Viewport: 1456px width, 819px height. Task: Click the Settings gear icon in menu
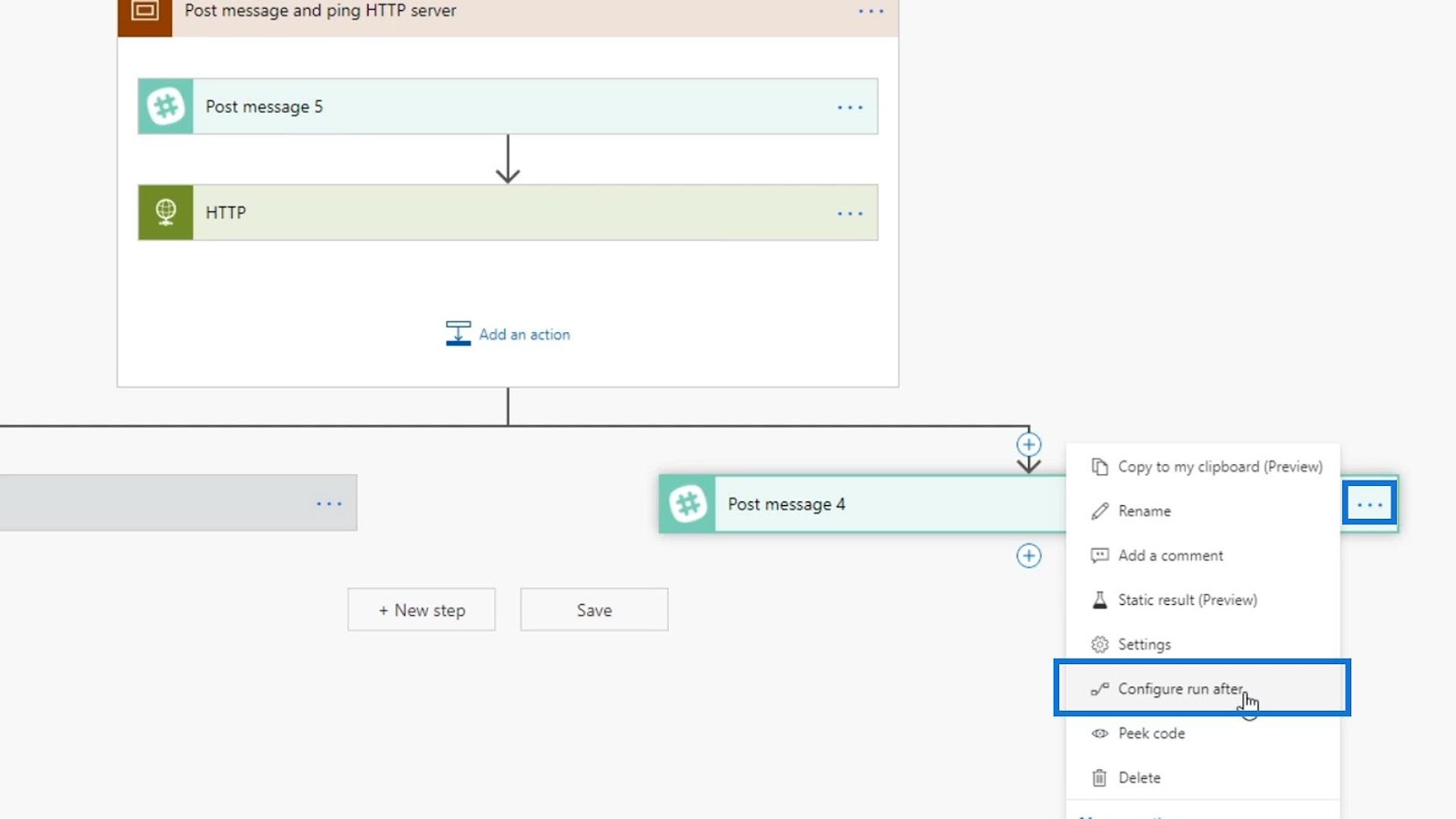pos(1099,644)
